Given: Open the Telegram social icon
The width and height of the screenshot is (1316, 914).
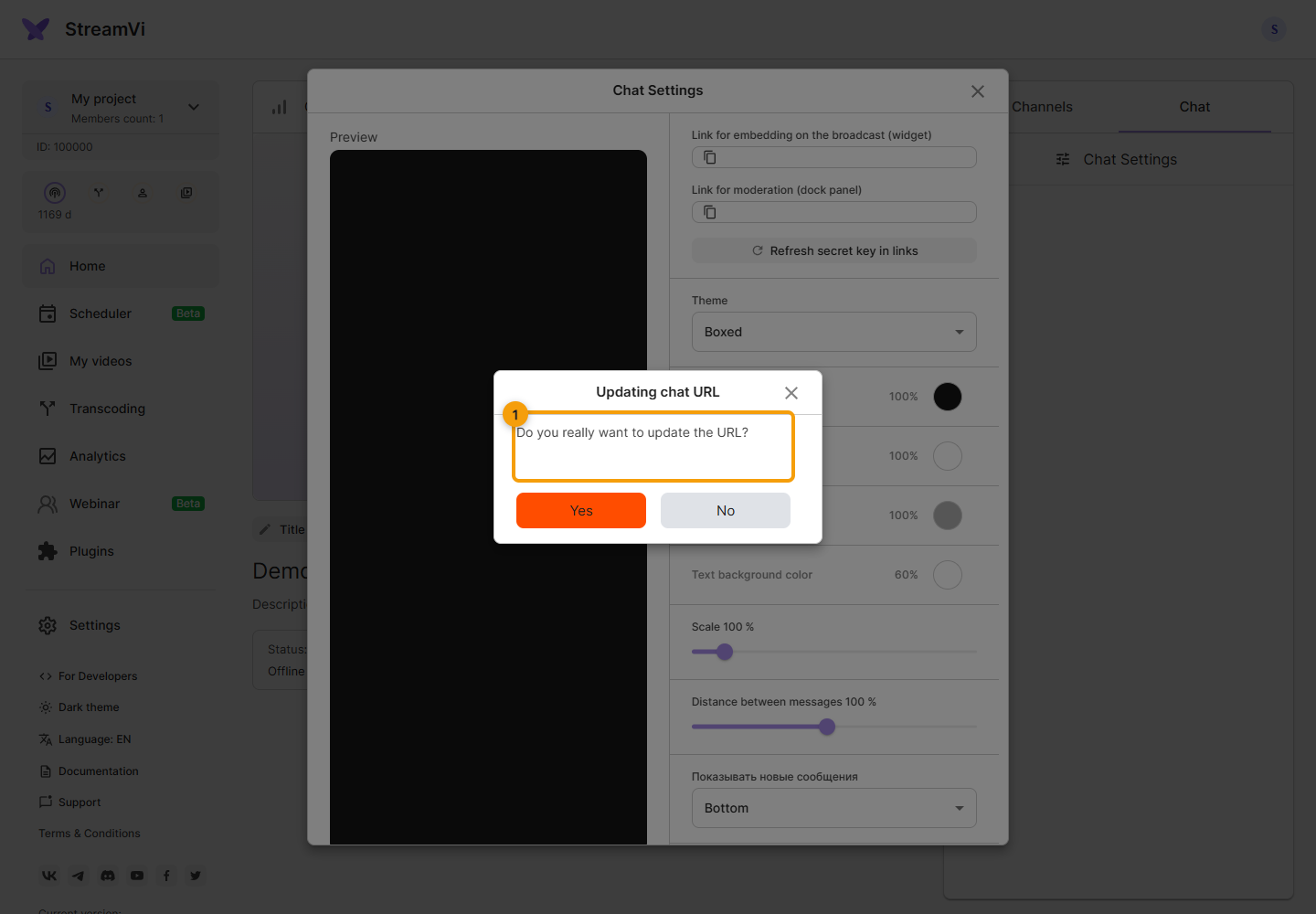Looking at the screenshot, I should 79,876.
